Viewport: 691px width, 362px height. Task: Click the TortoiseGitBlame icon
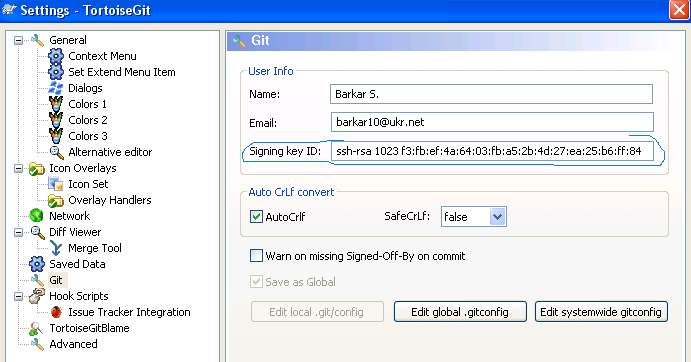(x=36, y=328)
